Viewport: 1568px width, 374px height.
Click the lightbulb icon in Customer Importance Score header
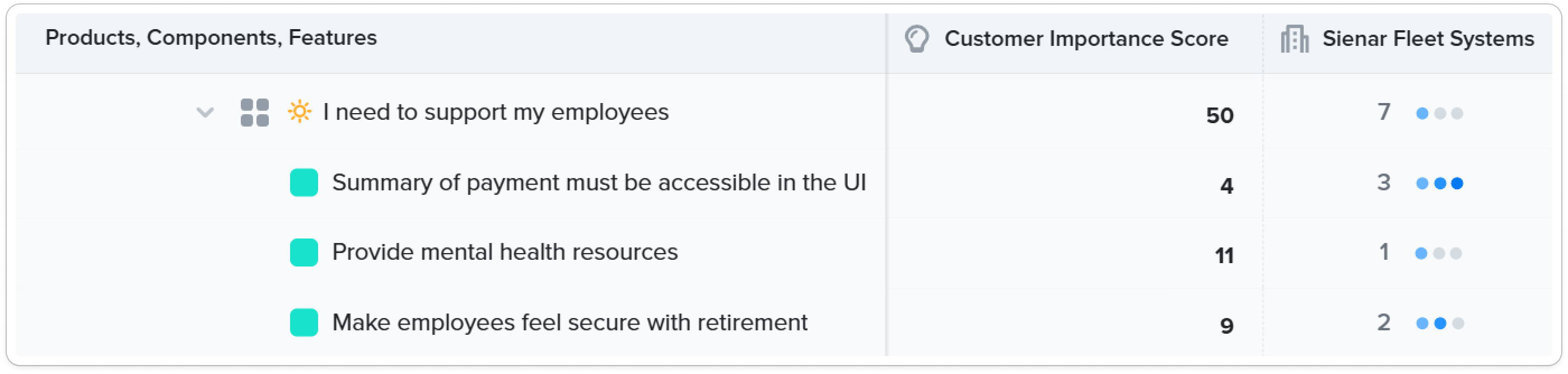point(917,39)
